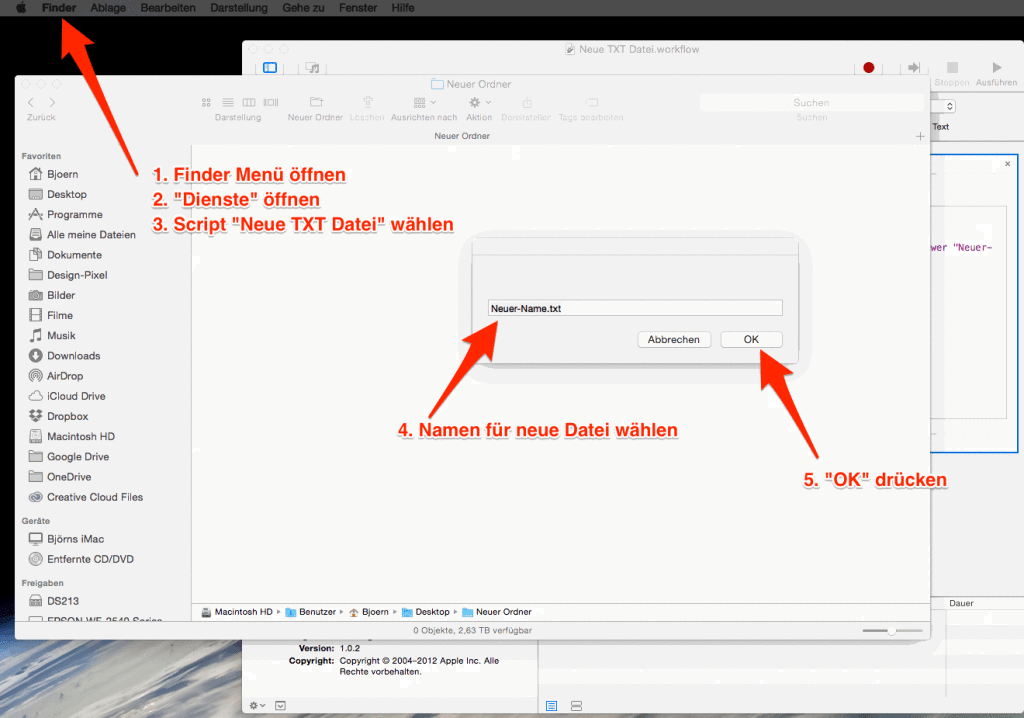Image resolution: width=1024 pixels, height=718 pixels.
Task: Click Neuer Ordner toolbar icon
Action: 316,102
